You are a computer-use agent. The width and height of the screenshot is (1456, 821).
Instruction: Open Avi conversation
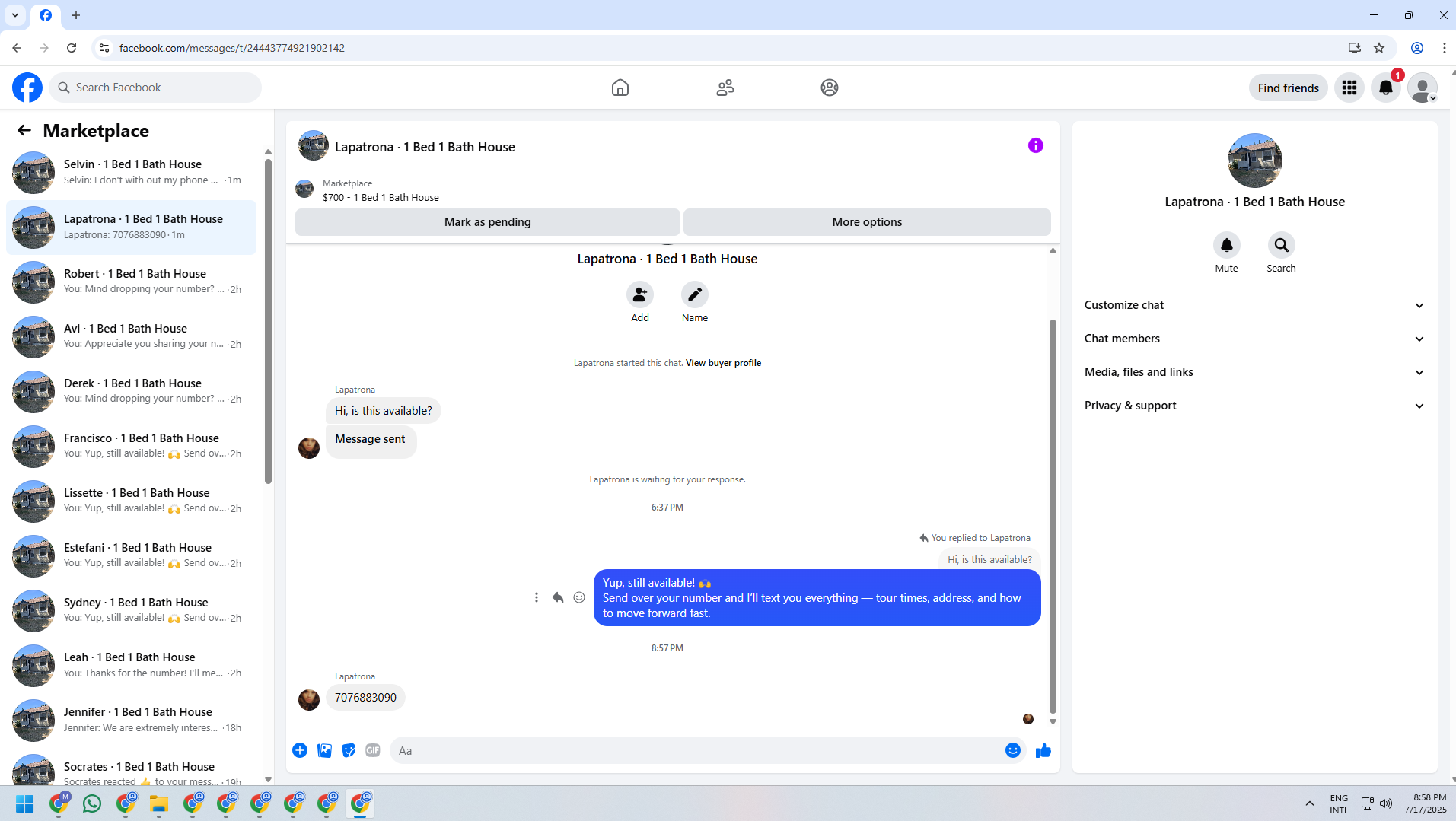[x=131, y=337]
